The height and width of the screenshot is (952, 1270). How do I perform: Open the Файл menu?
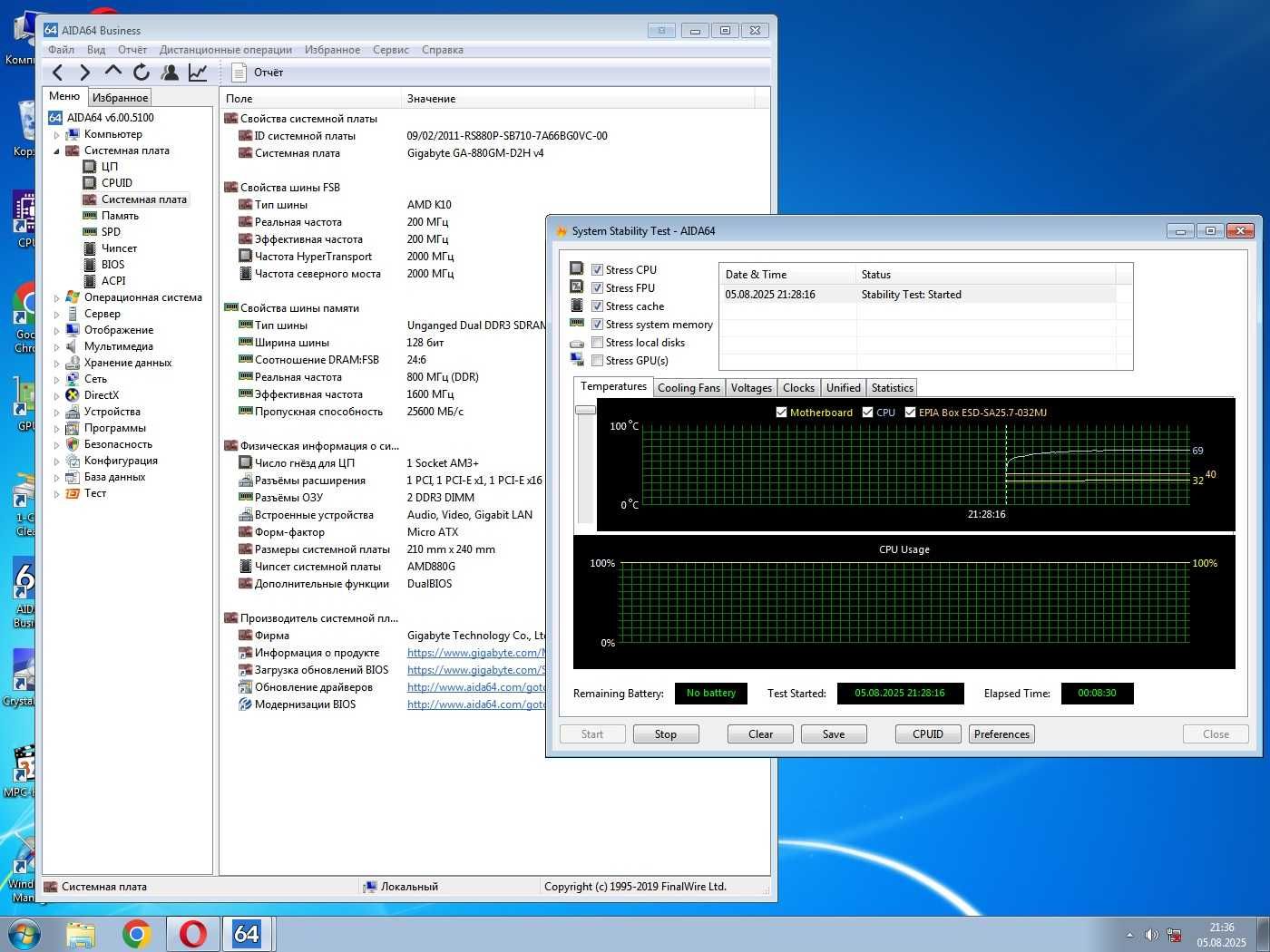pyautogui.click(x=61, y=50)
